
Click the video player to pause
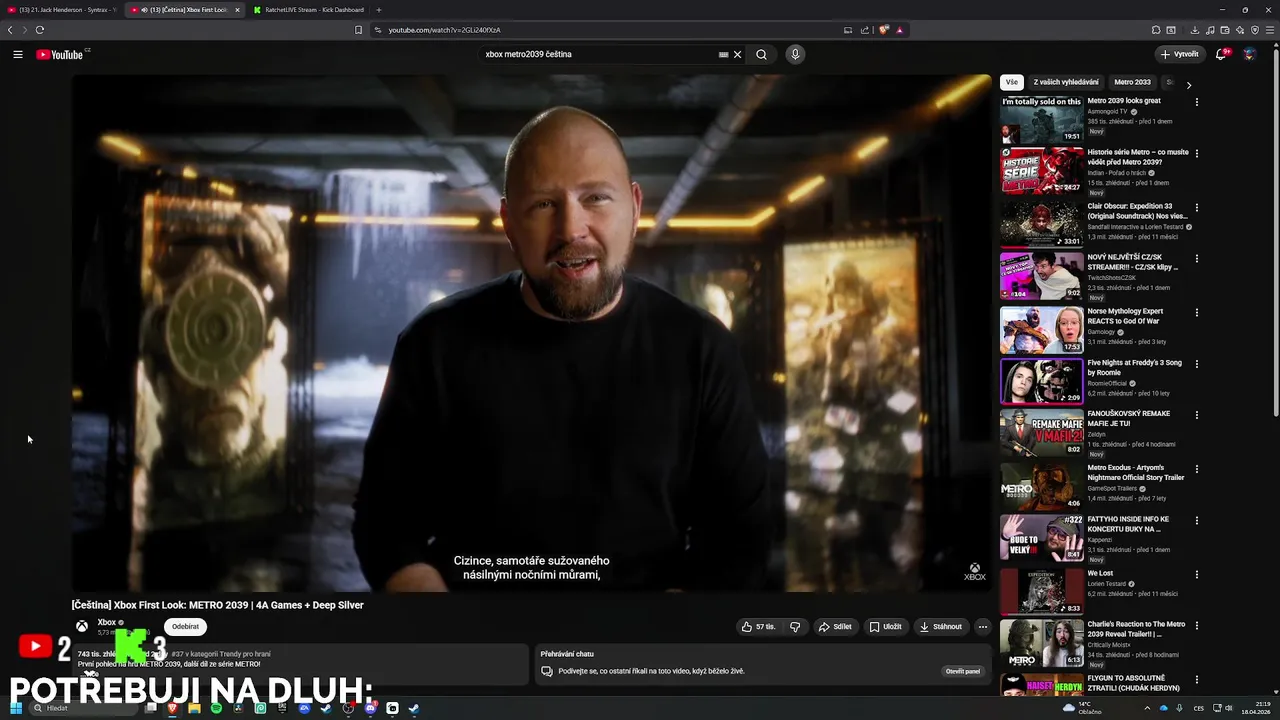pyautogui.click(x=531, y=333)
